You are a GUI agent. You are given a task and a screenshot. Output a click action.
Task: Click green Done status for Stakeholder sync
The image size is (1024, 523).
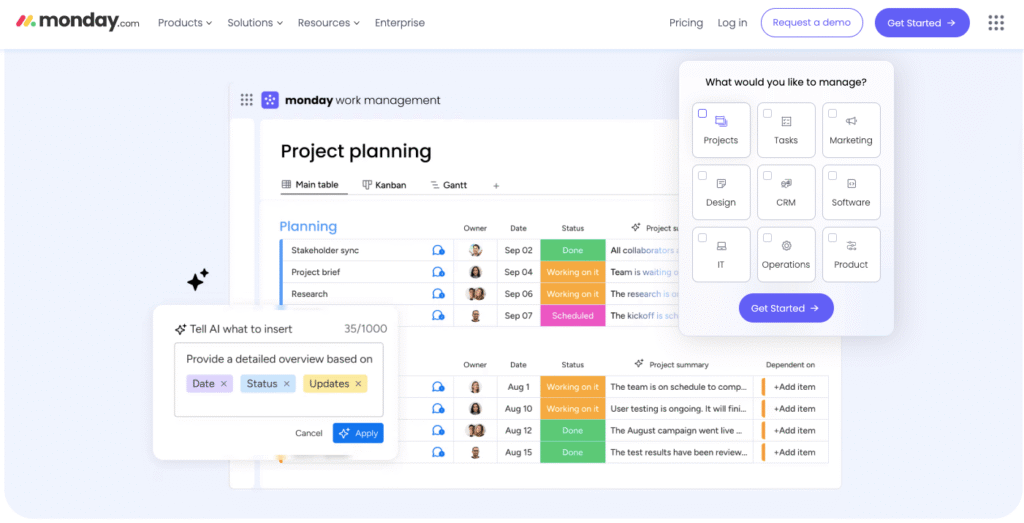click(573, 250)
